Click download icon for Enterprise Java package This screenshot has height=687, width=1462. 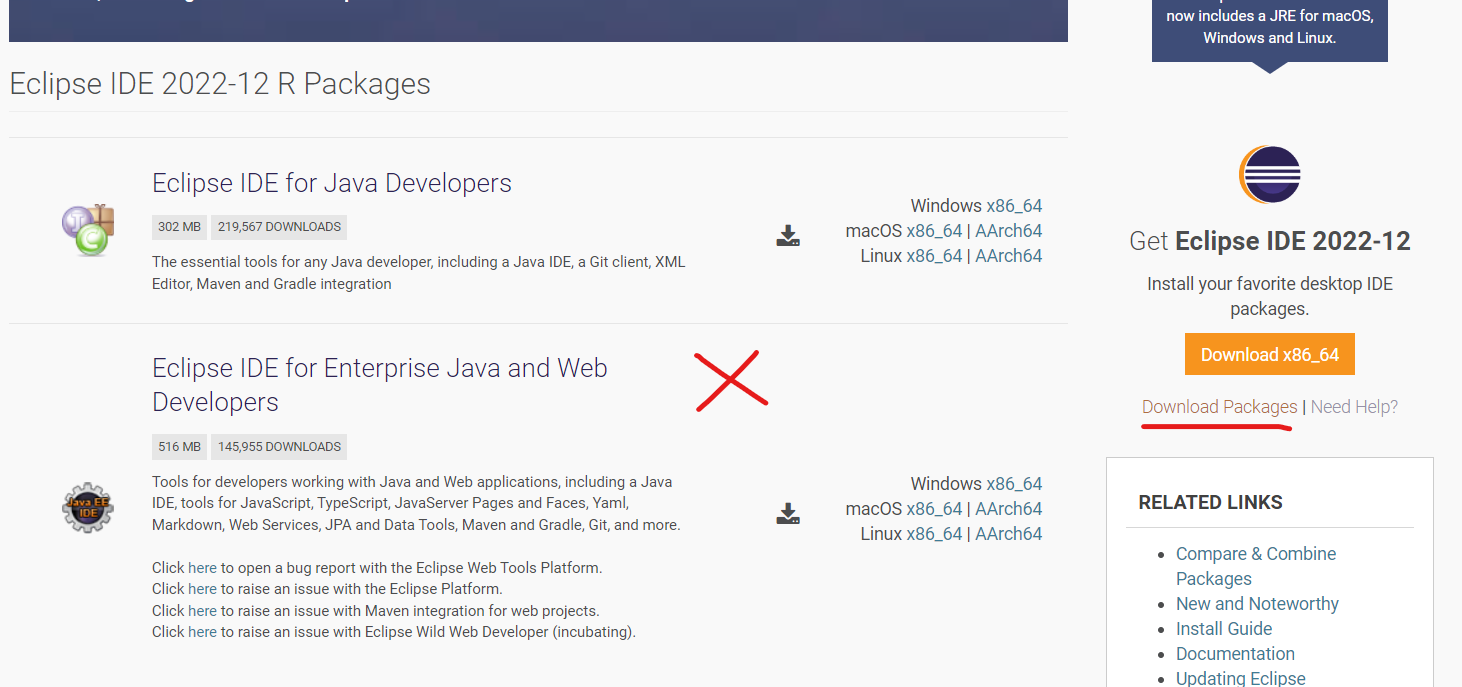pos(788,514)
